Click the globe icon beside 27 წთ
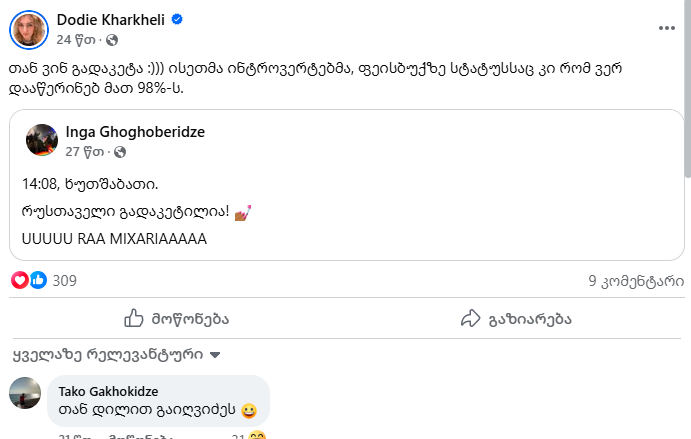The width and height of the screenshot is (691, 439). tap(122, 152)
